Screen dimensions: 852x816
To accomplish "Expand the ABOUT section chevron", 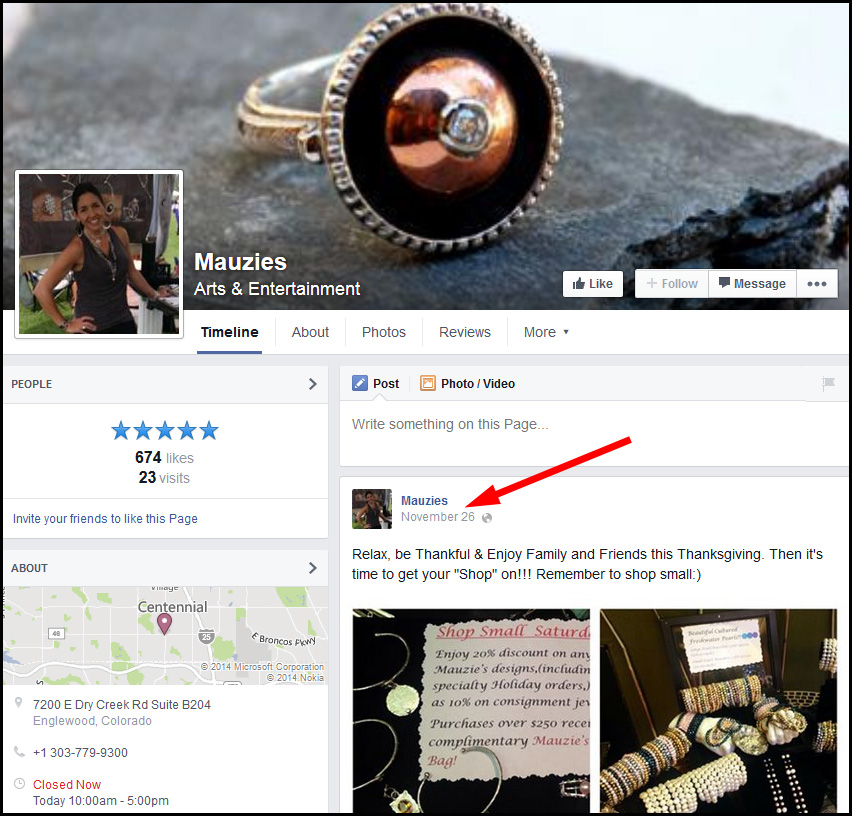I will pyautogui.click(x=312, y=568).
